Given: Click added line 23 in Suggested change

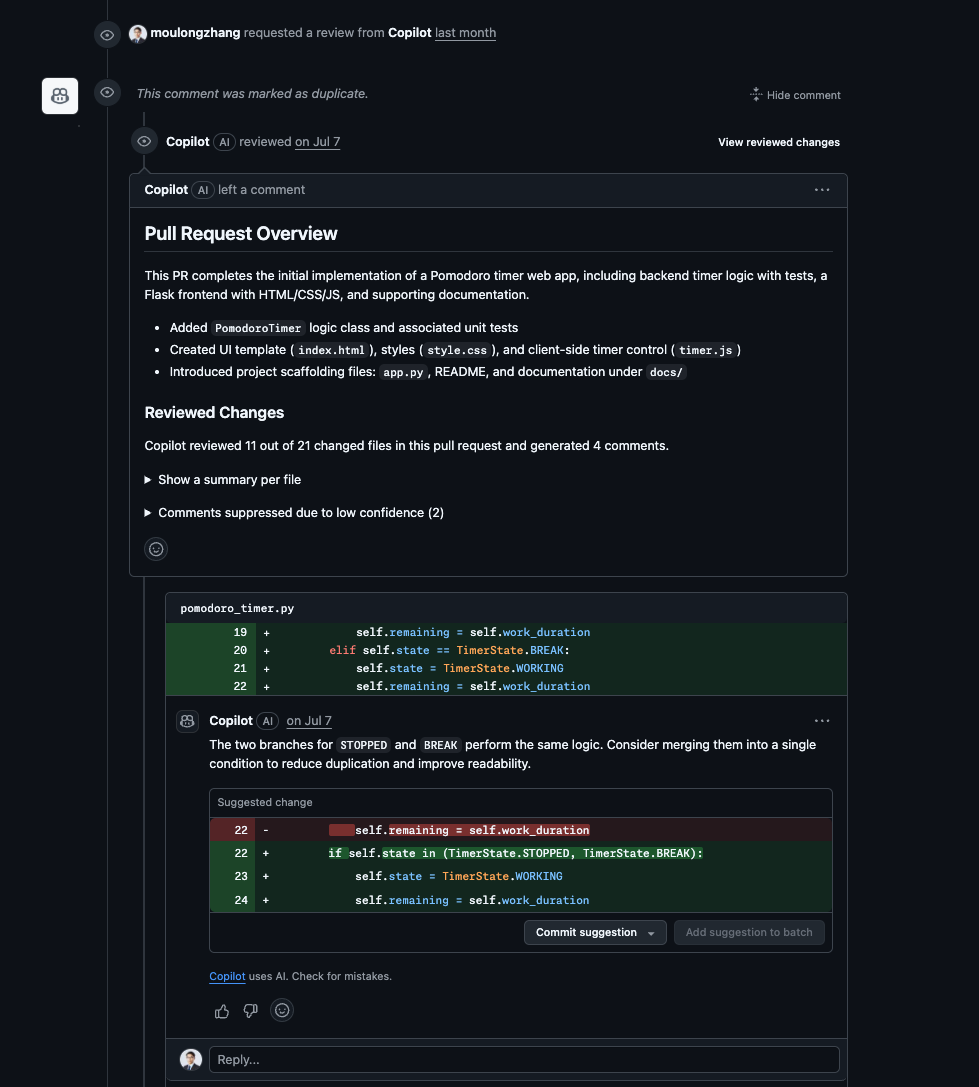Looking at the screenshot, I should (x=521, y=876).
